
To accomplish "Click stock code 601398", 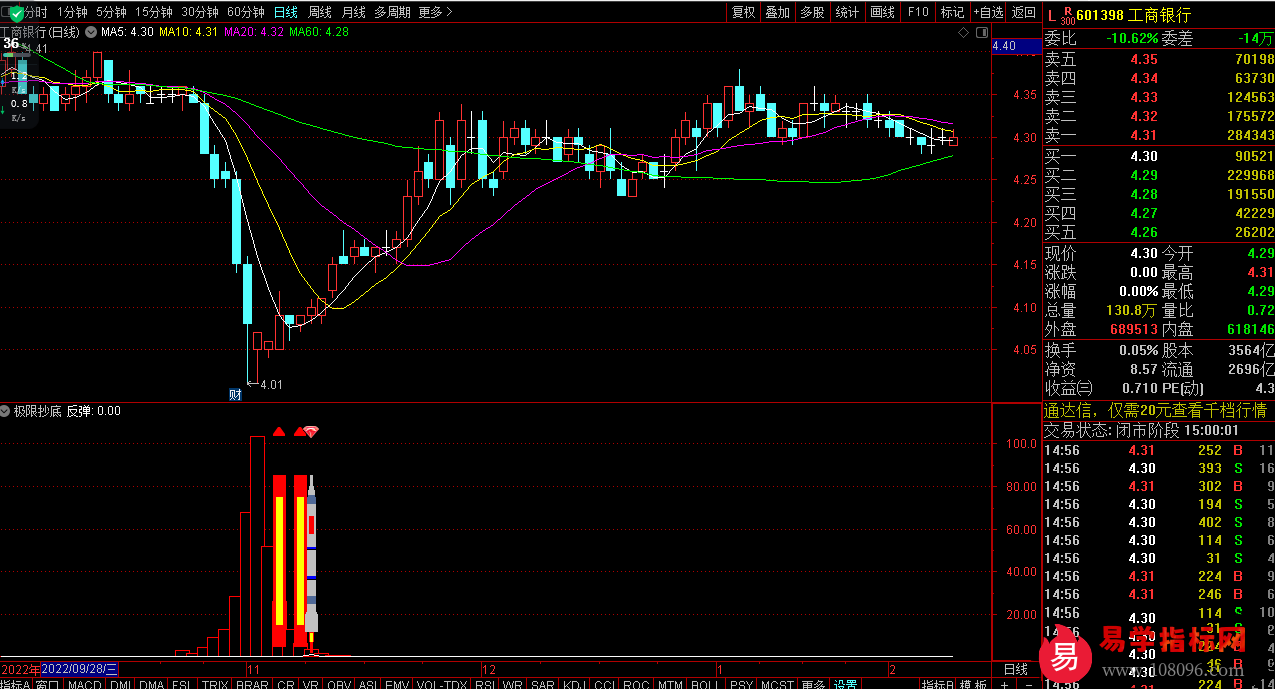I will tap(1102, 14).
